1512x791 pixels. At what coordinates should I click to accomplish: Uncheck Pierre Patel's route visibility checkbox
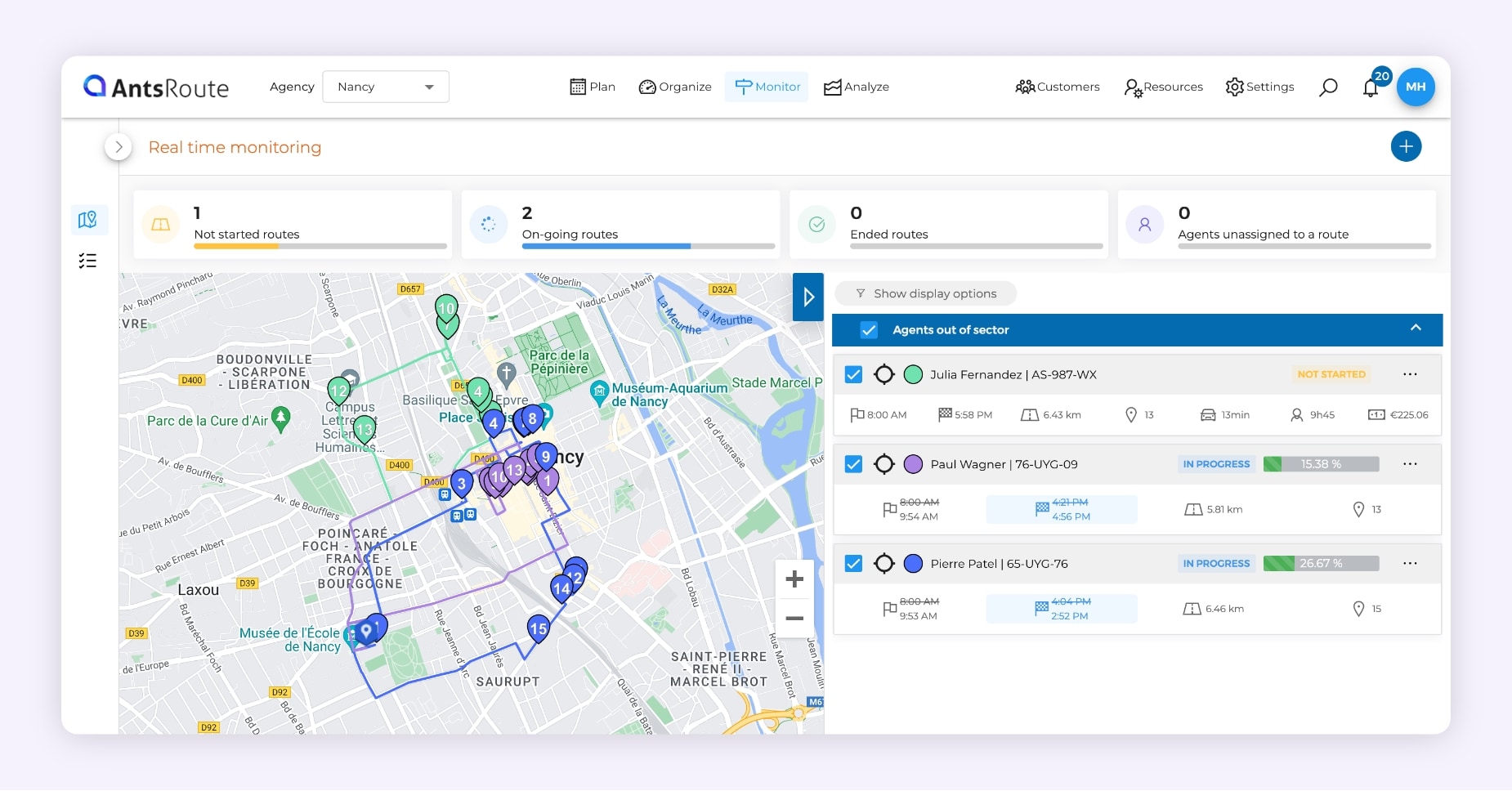click(x=853, y=563)
